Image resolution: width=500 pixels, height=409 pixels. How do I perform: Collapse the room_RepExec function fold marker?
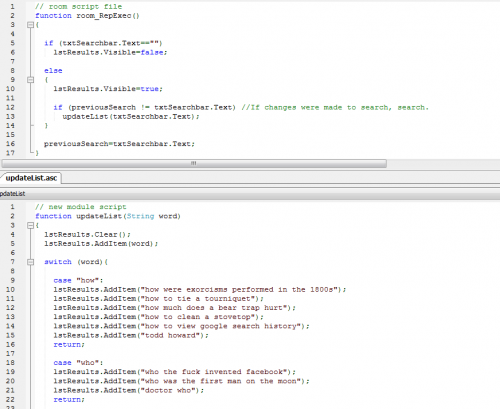point(30,25)
